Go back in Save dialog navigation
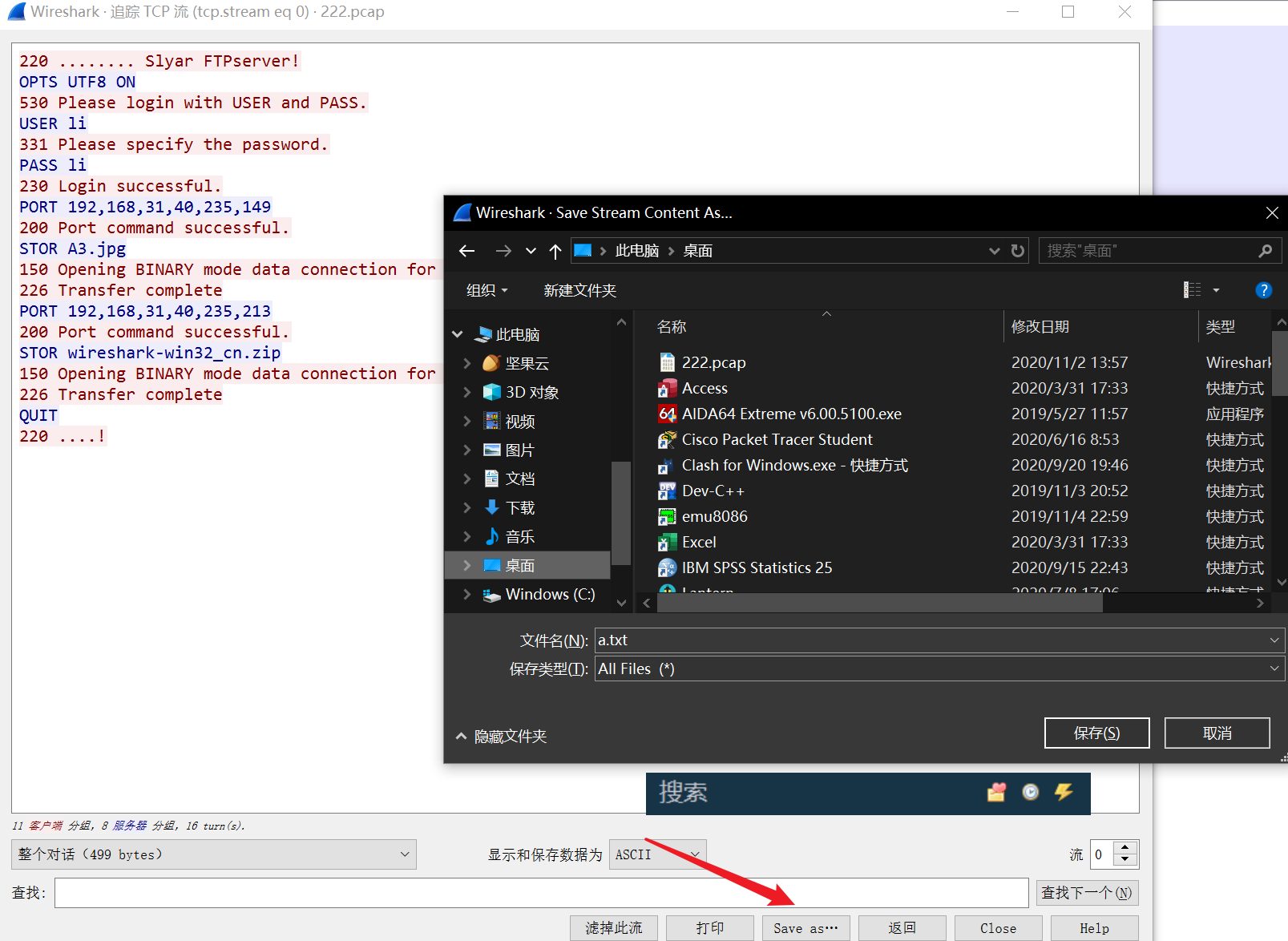 tap(466, 251)
